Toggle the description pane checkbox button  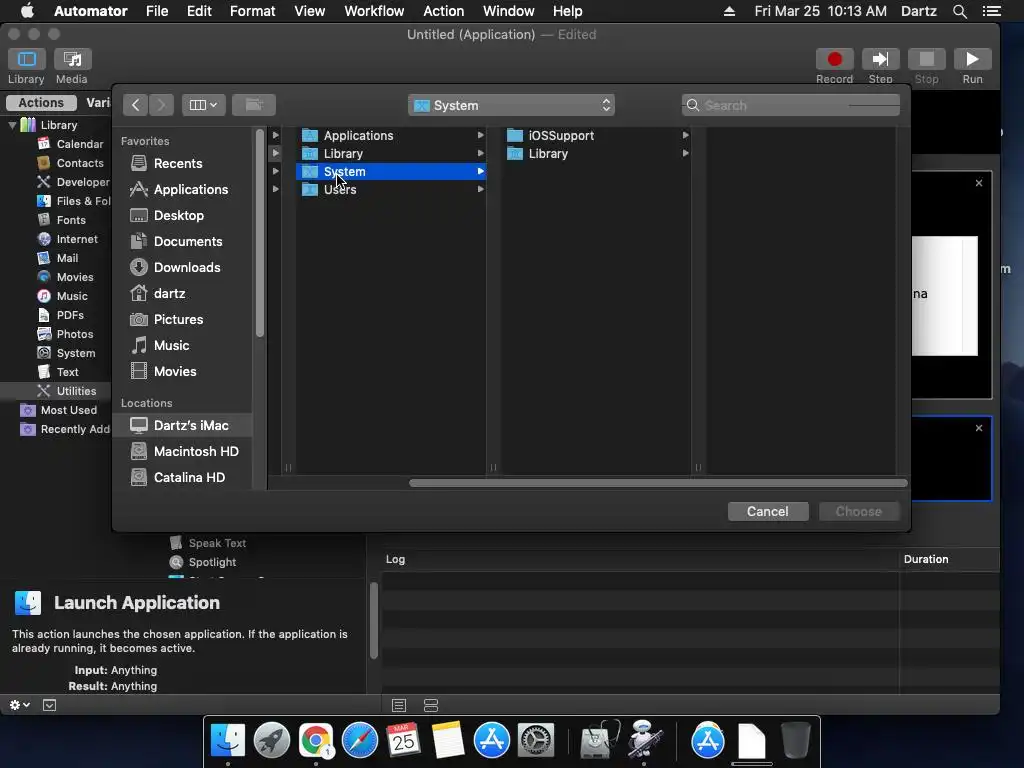(50, 705)
